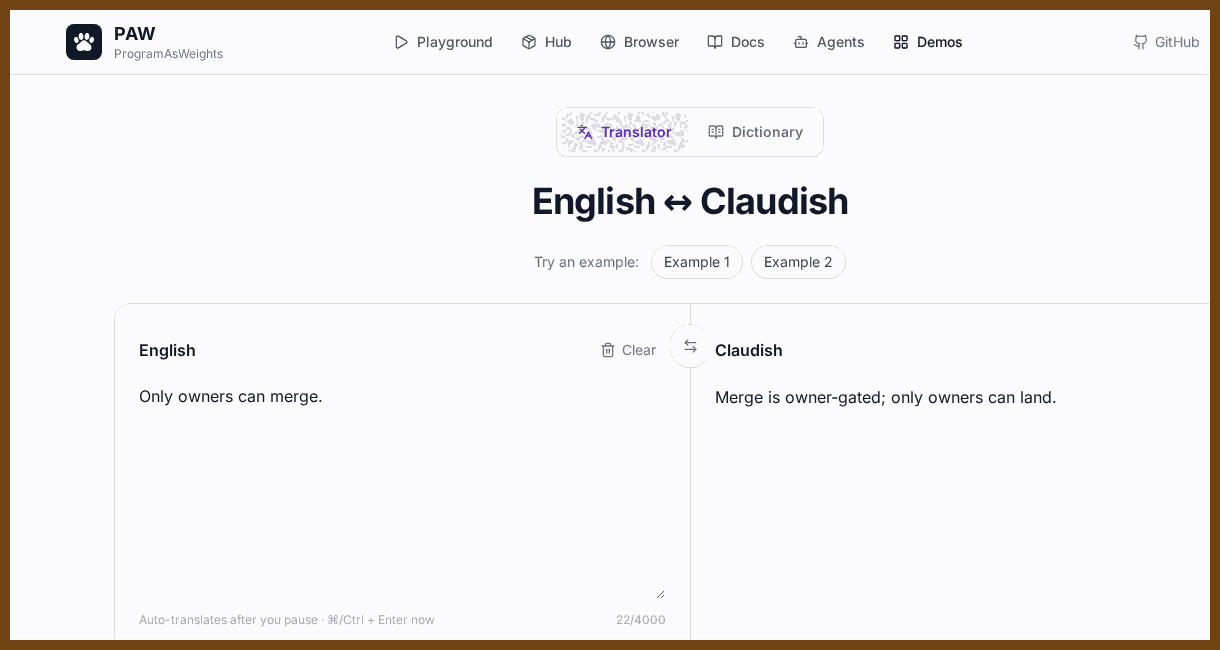This screenshot has width=1220, height=650.
Task: Click the PAW brand name text
Action: pos(135,33)
